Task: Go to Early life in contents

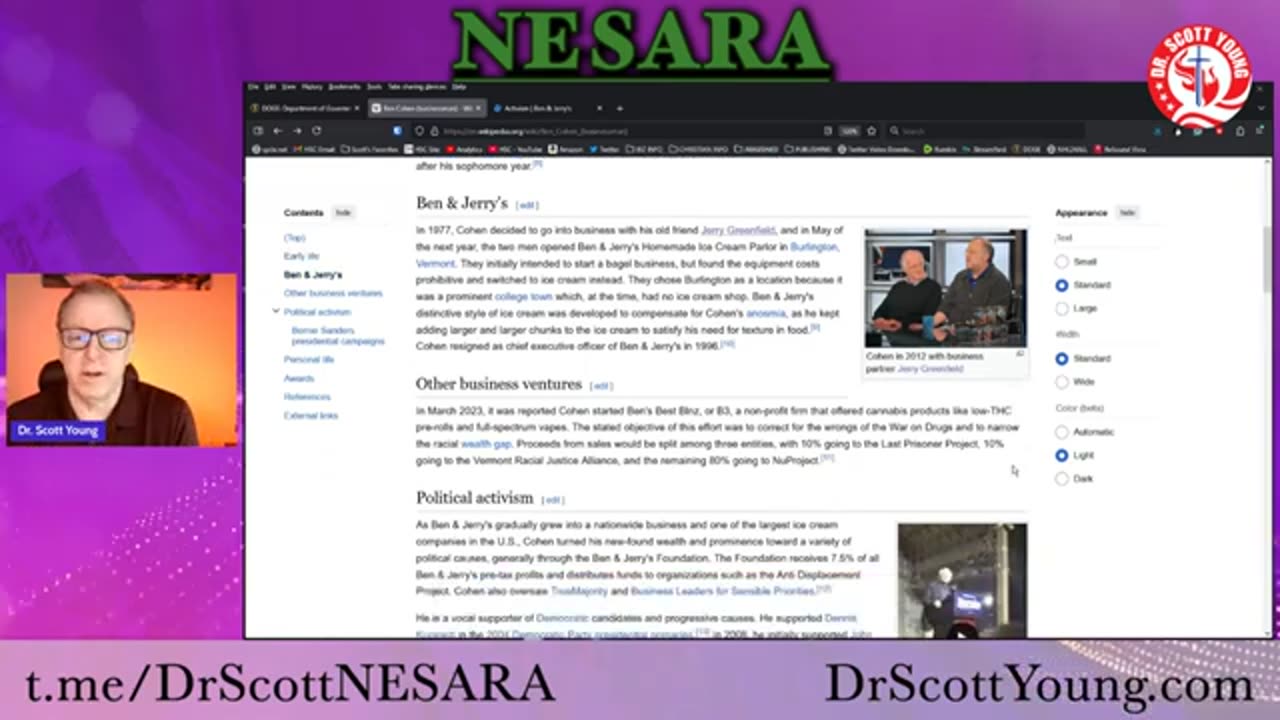Action: 301,256
